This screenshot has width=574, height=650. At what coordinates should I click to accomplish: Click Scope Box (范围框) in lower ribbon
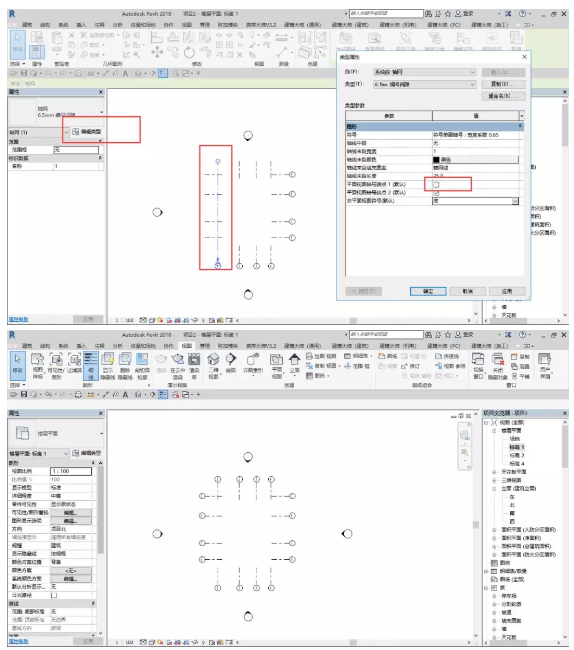point(357,366)
